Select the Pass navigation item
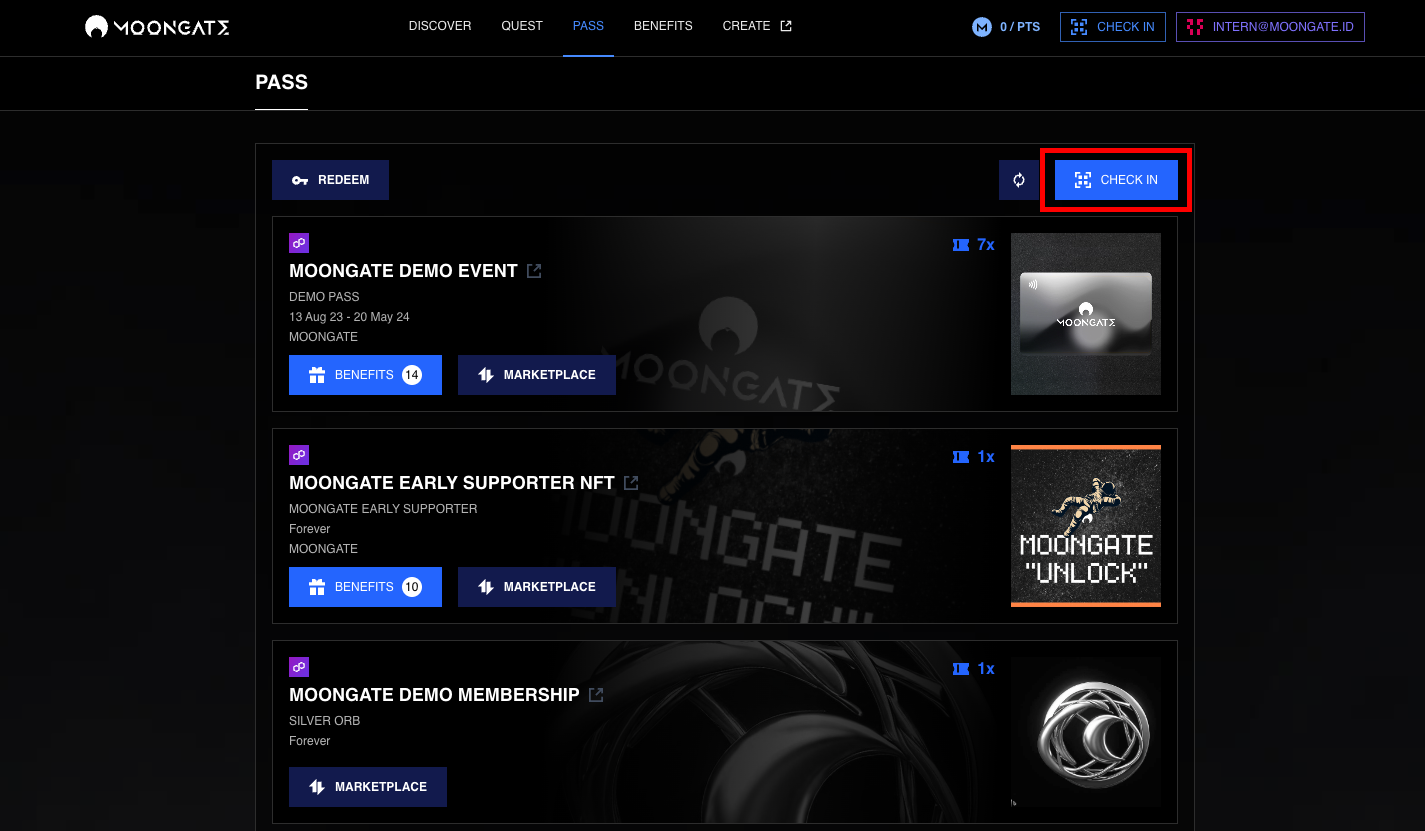This screenshot has width=1425, height=831. 588,26
